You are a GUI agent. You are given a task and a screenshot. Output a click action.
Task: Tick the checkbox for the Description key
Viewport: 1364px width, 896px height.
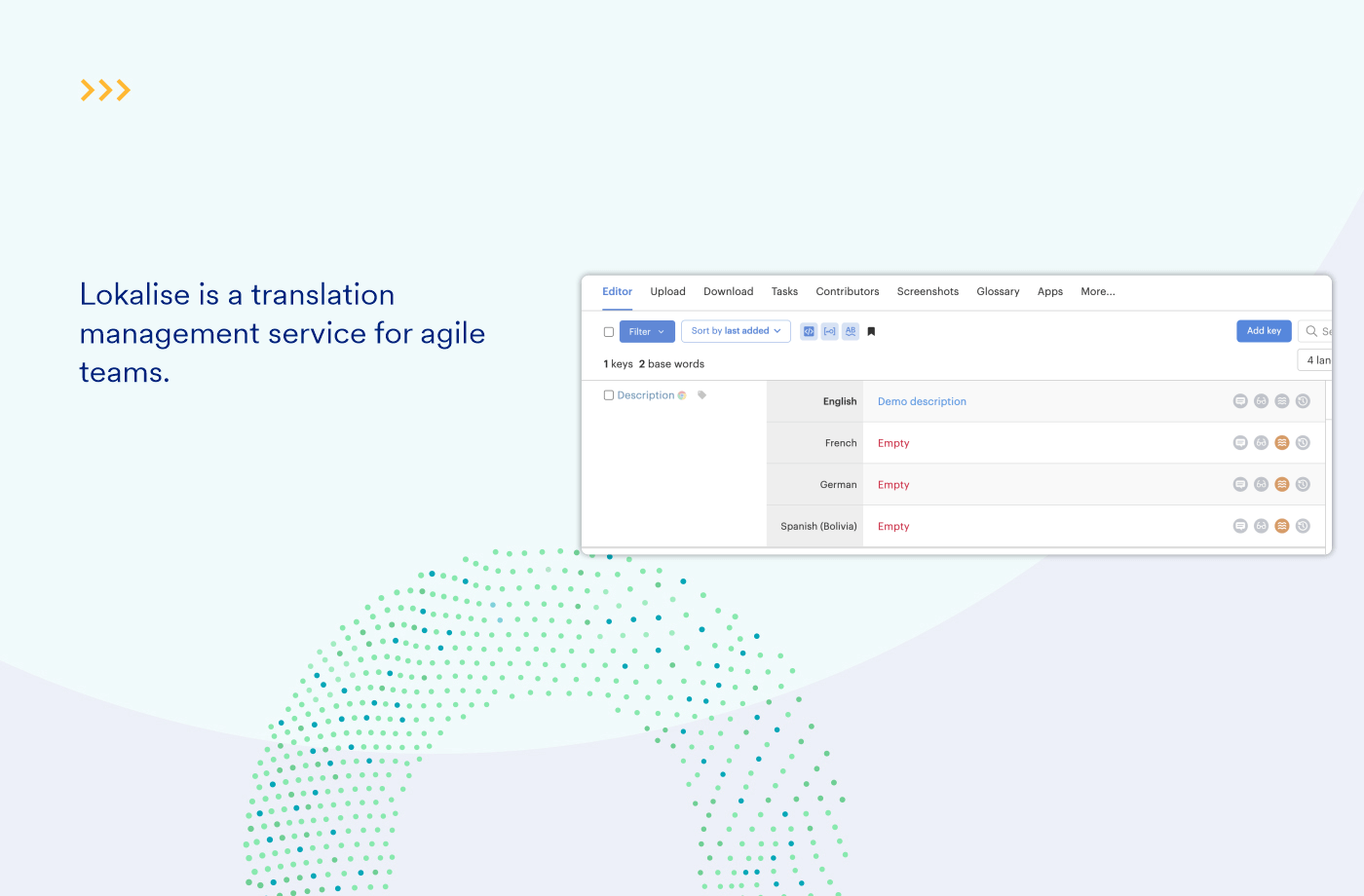pyautogui.click(x=609, y=395)
